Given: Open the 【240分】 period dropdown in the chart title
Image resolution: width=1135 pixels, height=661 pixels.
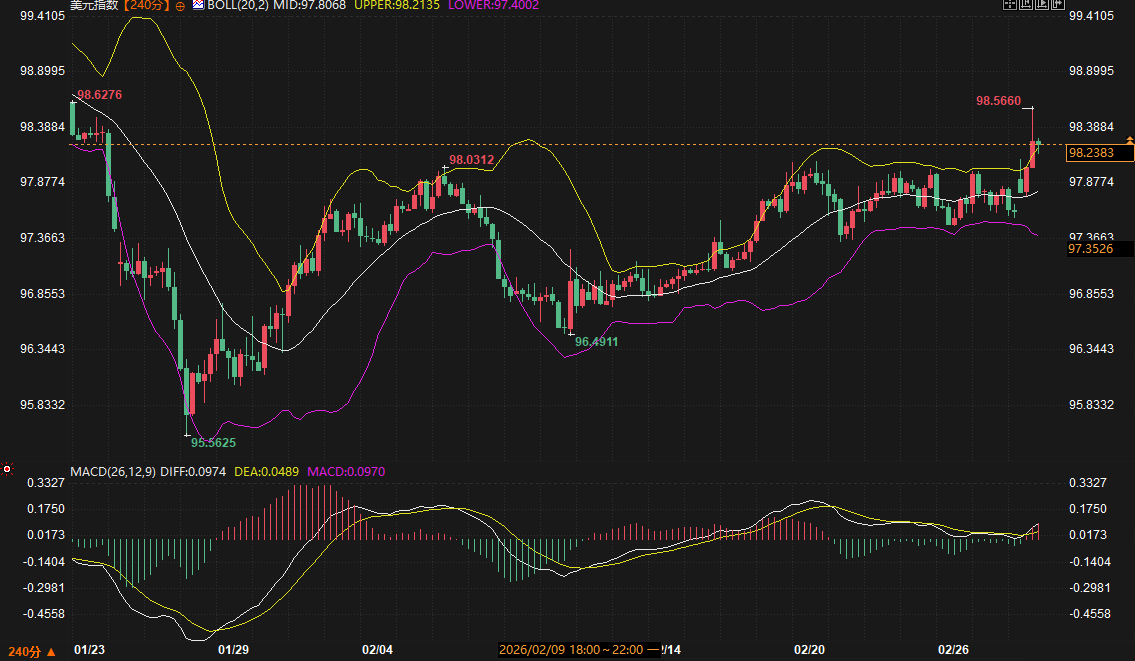Looking at the screenshot, I should click(146, 5).
